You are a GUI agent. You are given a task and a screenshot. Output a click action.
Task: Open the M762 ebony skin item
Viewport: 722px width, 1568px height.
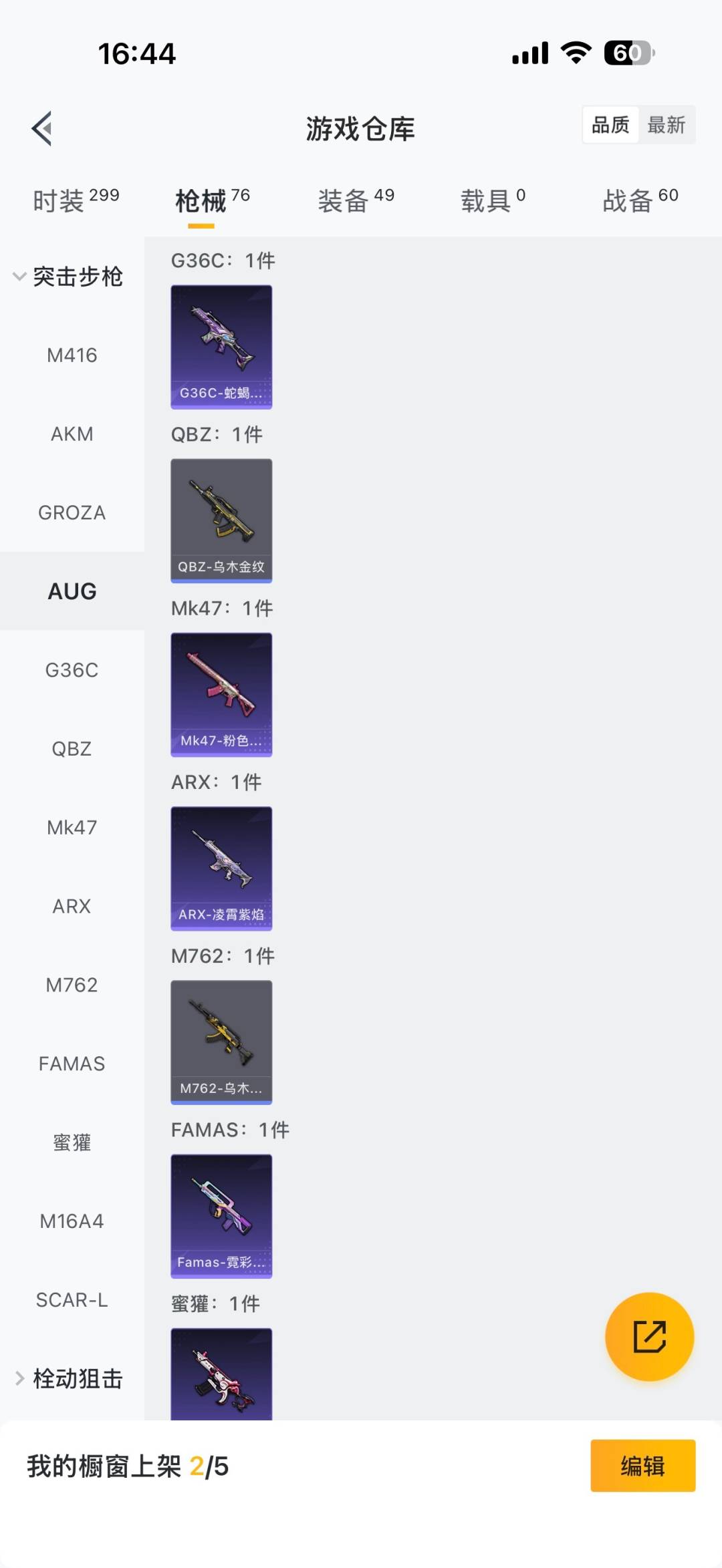(221, 1042)
